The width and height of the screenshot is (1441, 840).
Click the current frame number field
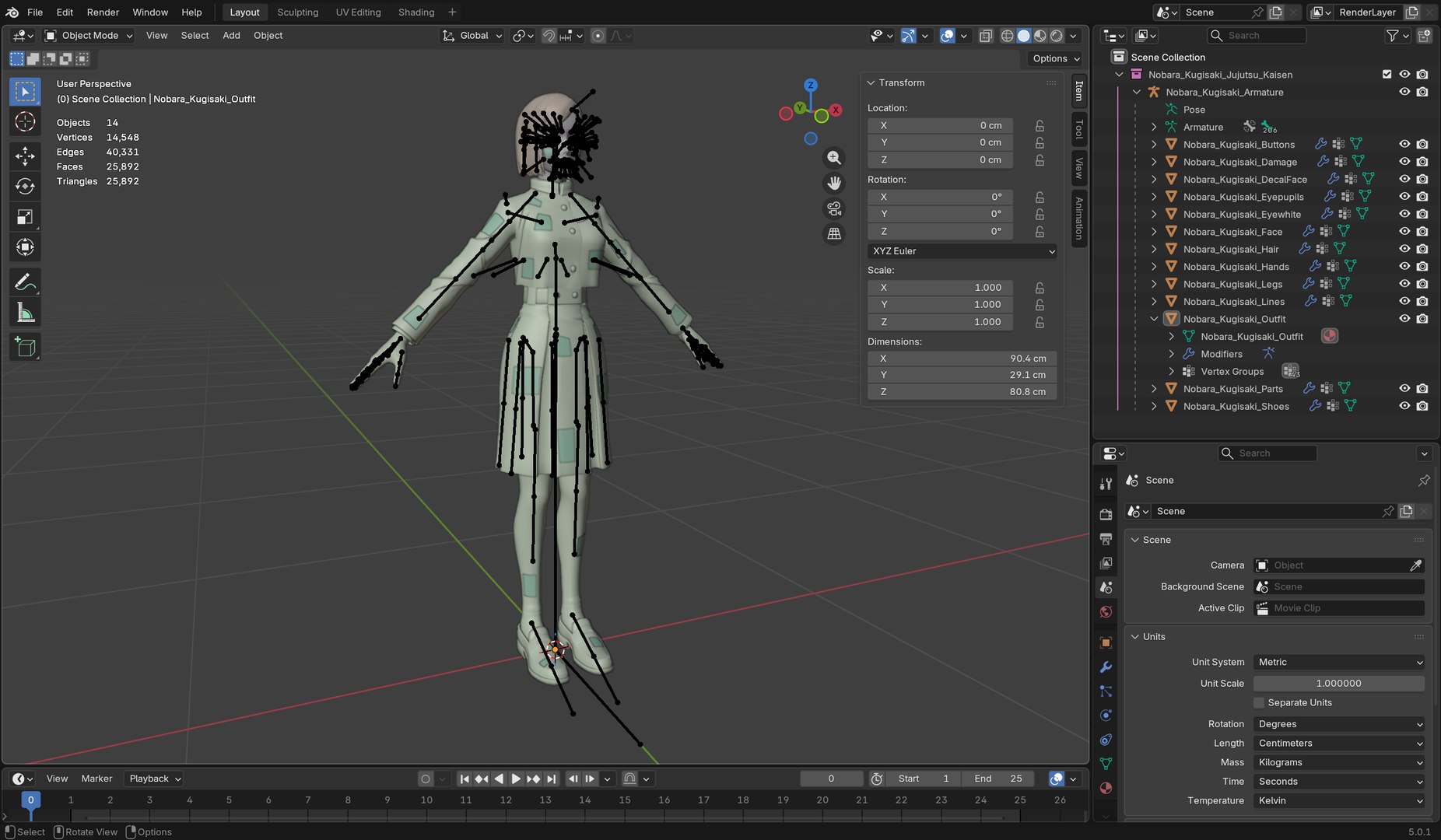pyautogui.click(x=831, y=779)
